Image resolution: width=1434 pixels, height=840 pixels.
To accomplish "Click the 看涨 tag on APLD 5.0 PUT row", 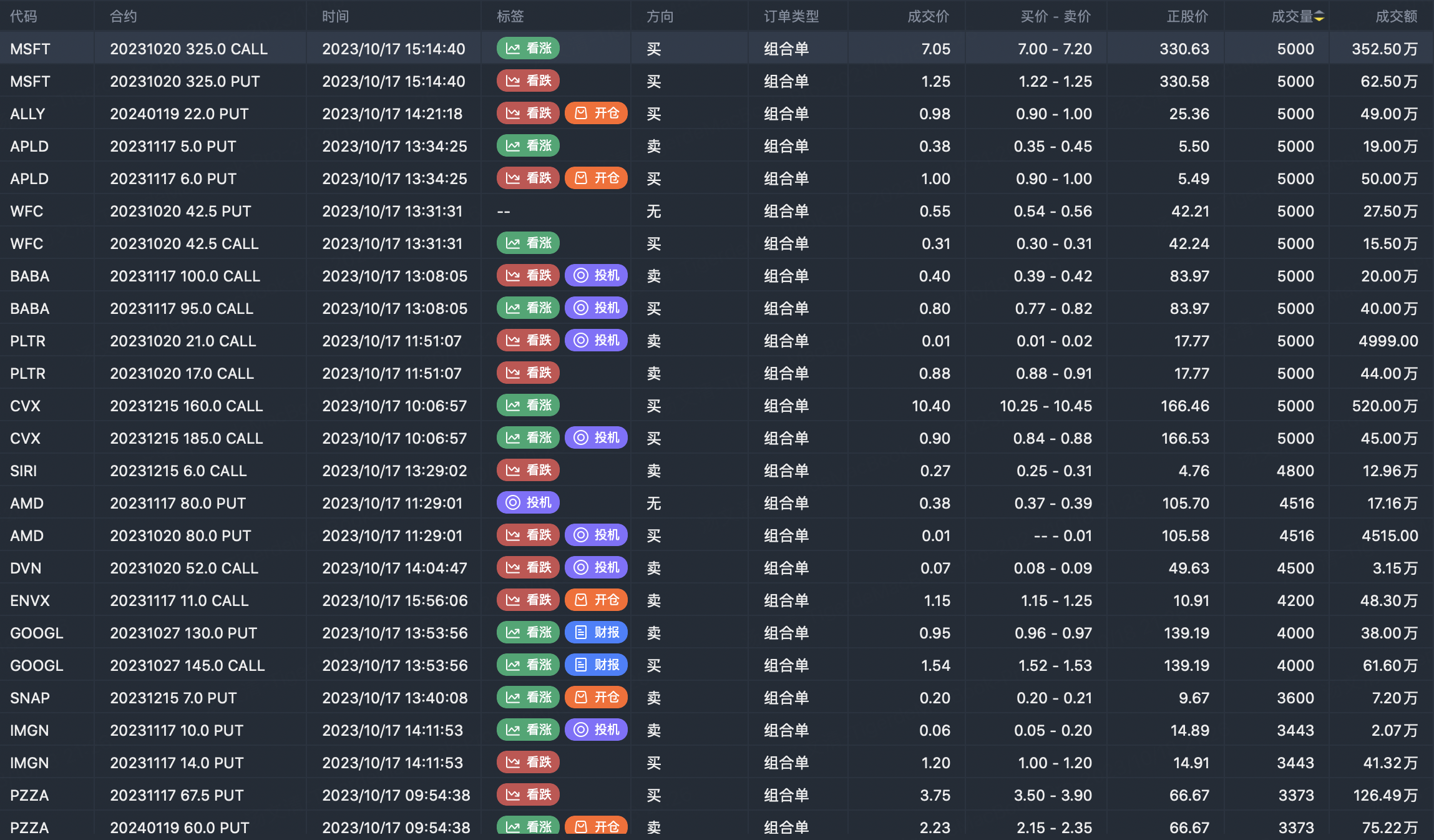I will (528, 145).
